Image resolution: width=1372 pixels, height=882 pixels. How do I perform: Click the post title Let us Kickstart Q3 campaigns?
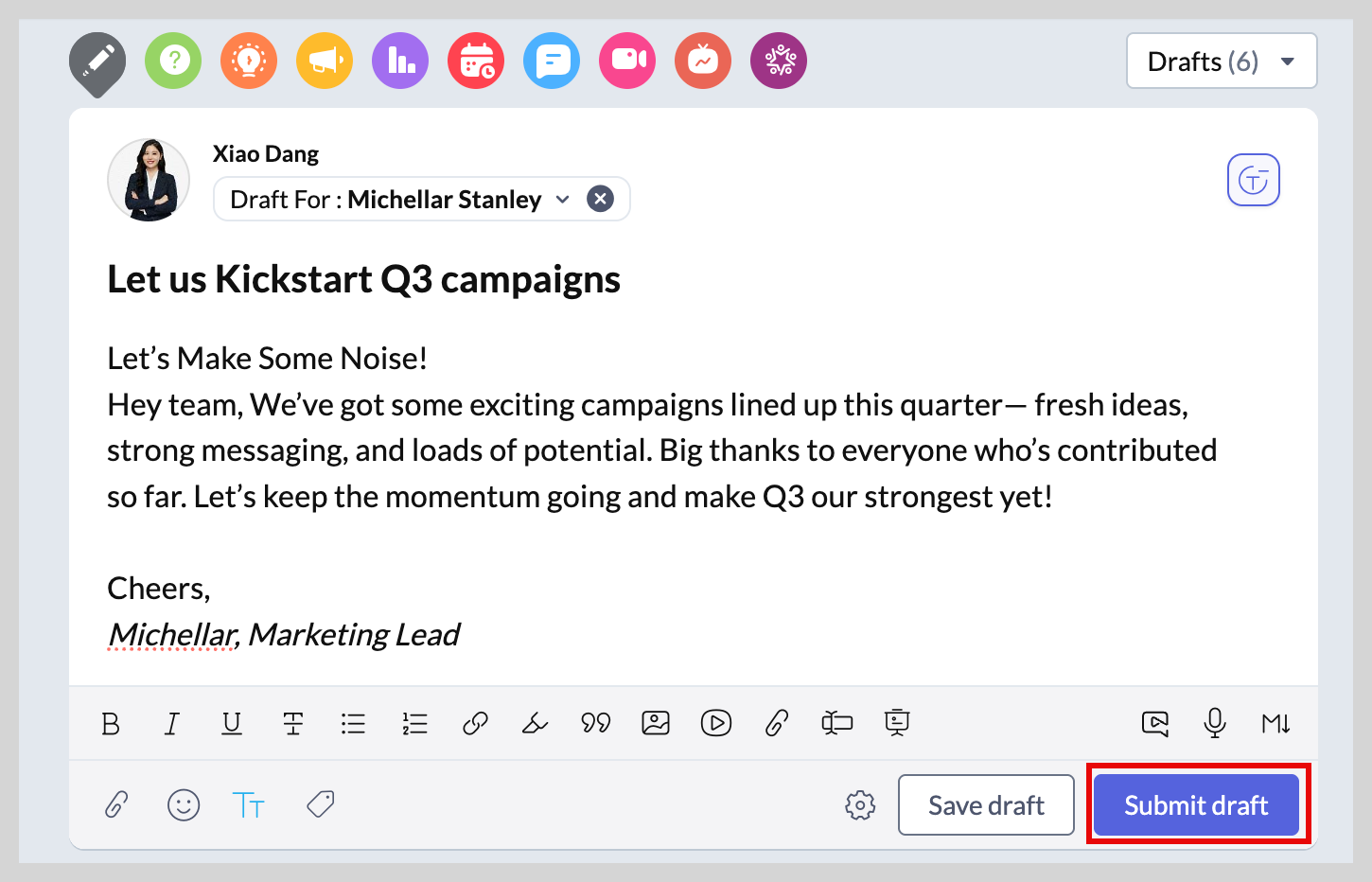[x=363, y=279]
